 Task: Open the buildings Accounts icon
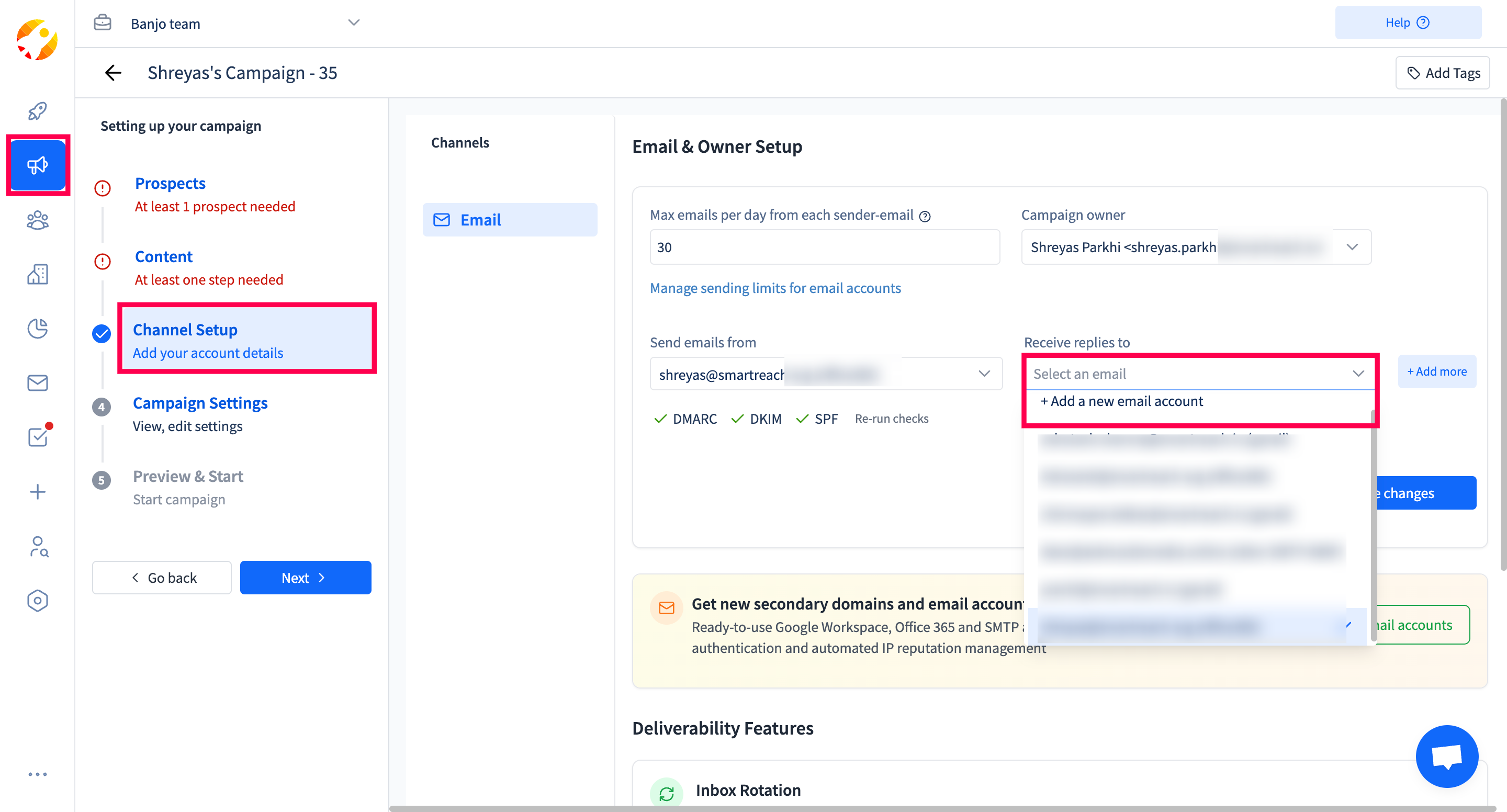tap(38, 274)
